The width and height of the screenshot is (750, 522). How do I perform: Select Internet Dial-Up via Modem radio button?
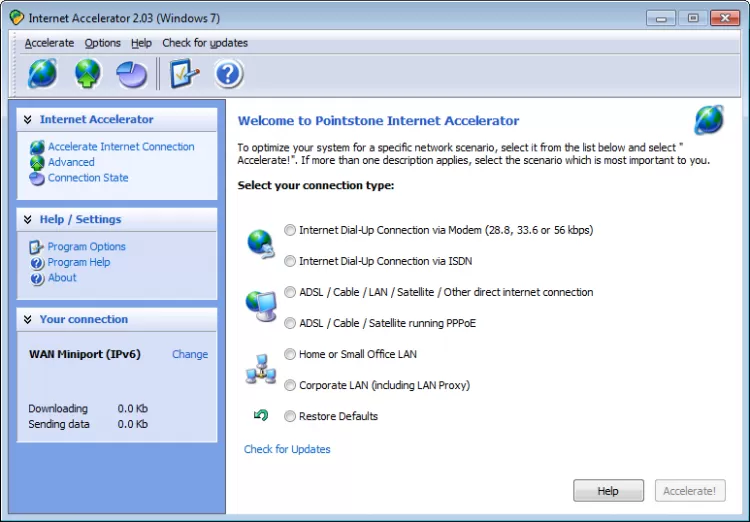tap(290, 230)
